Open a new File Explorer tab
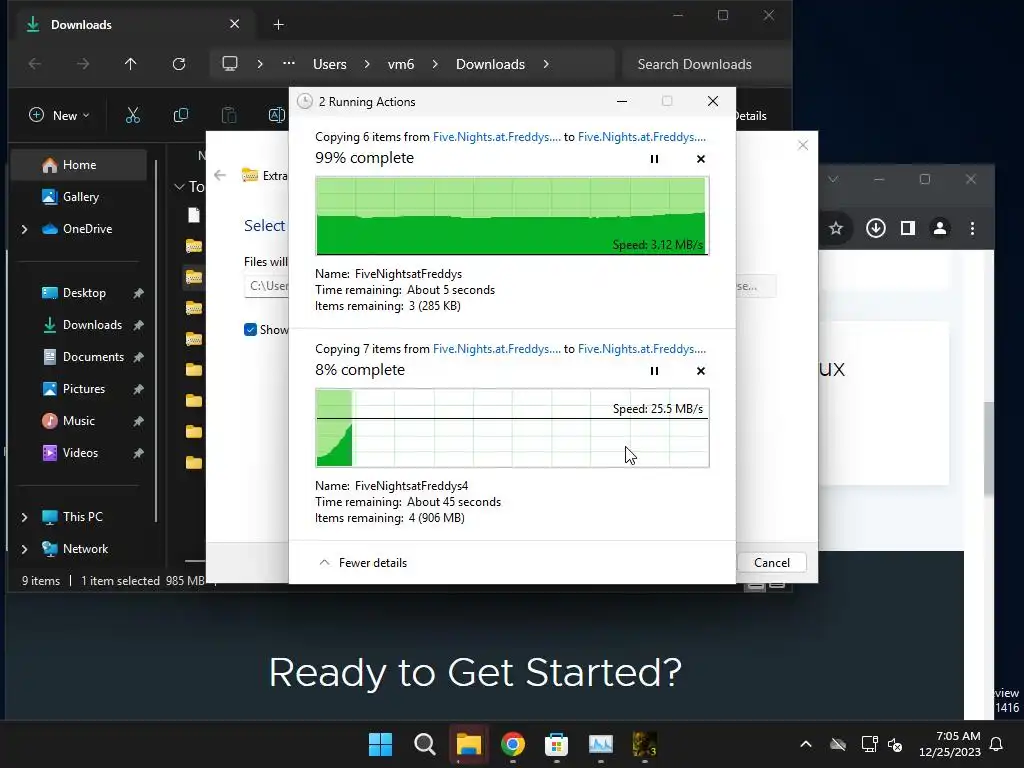The width and height of the screenshot is (1024, 768). (278, 25)
